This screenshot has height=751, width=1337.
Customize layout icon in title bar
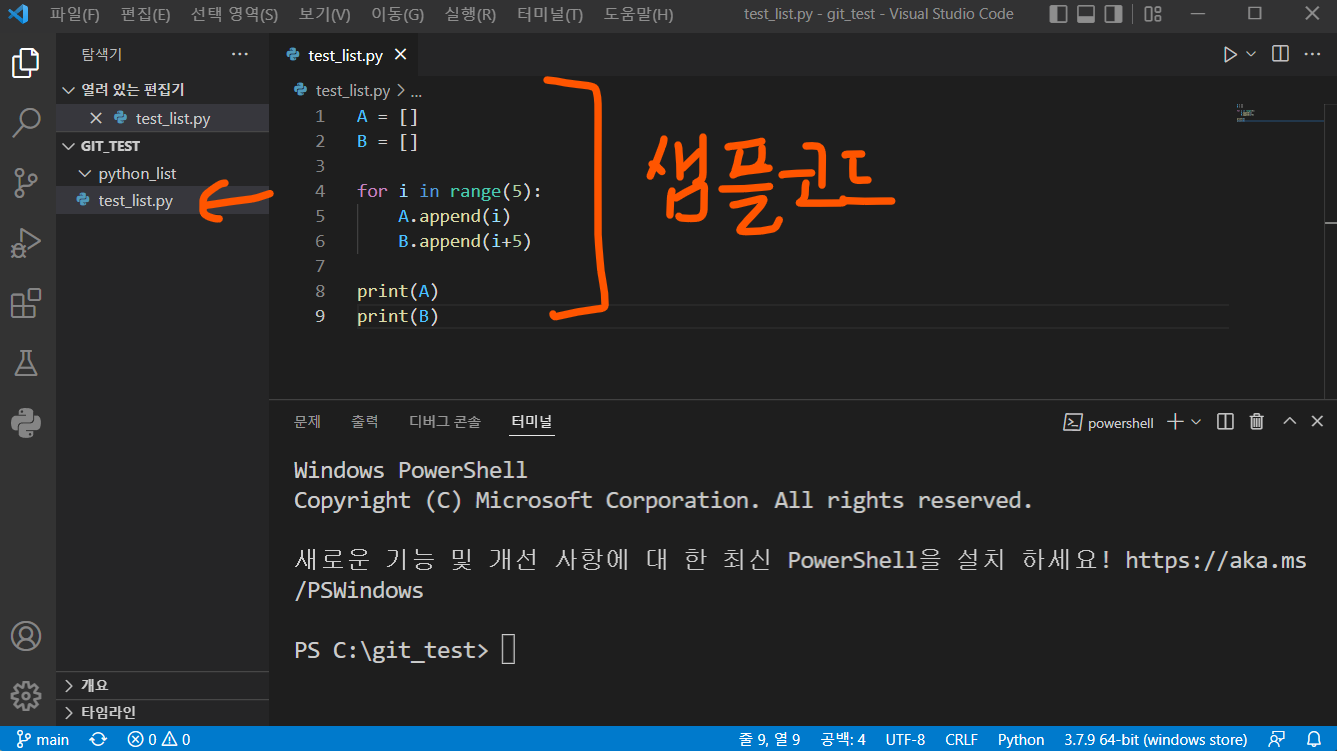(1153, 14)
